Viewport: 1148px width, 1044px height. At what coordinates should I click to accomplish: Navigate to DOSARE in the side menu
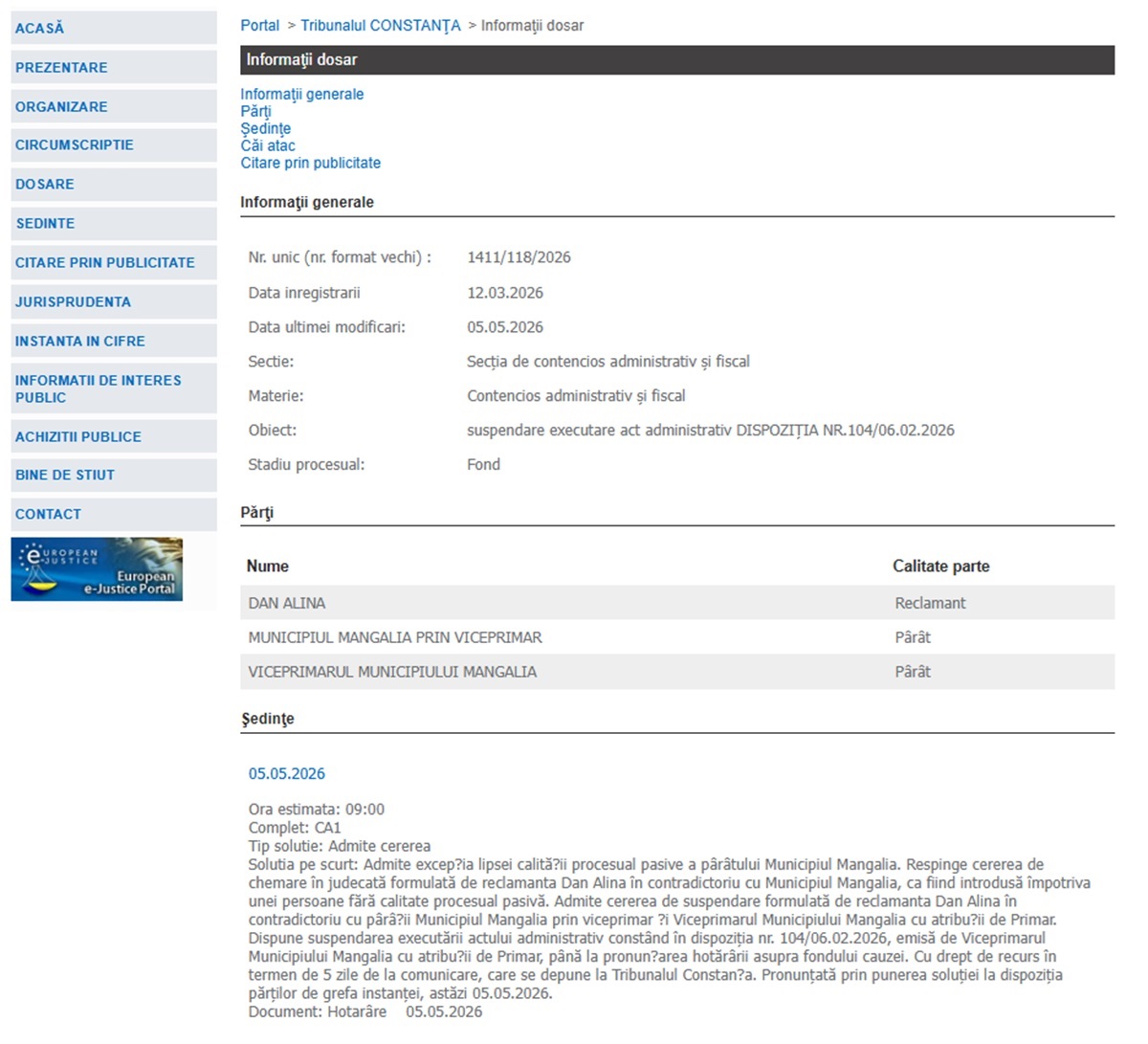point(114,185)
